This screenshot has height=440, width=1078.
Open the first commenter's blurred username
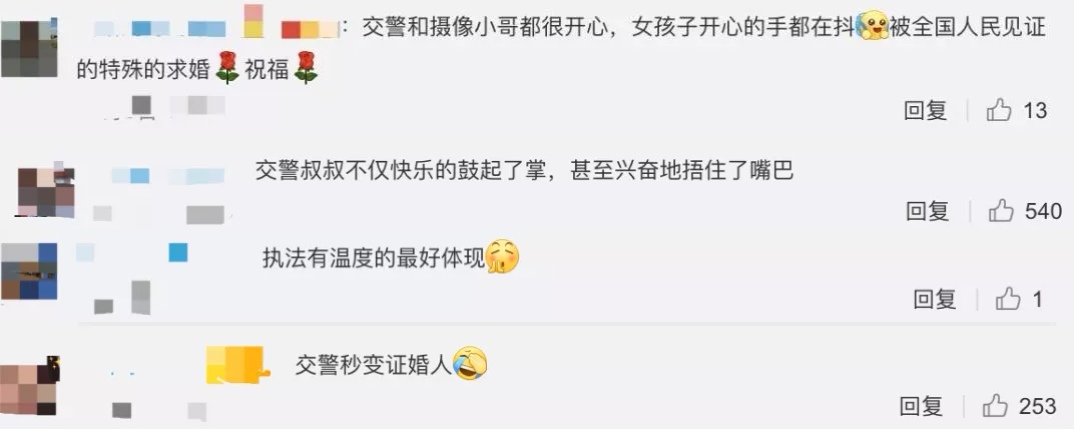(x=215, y=28)
